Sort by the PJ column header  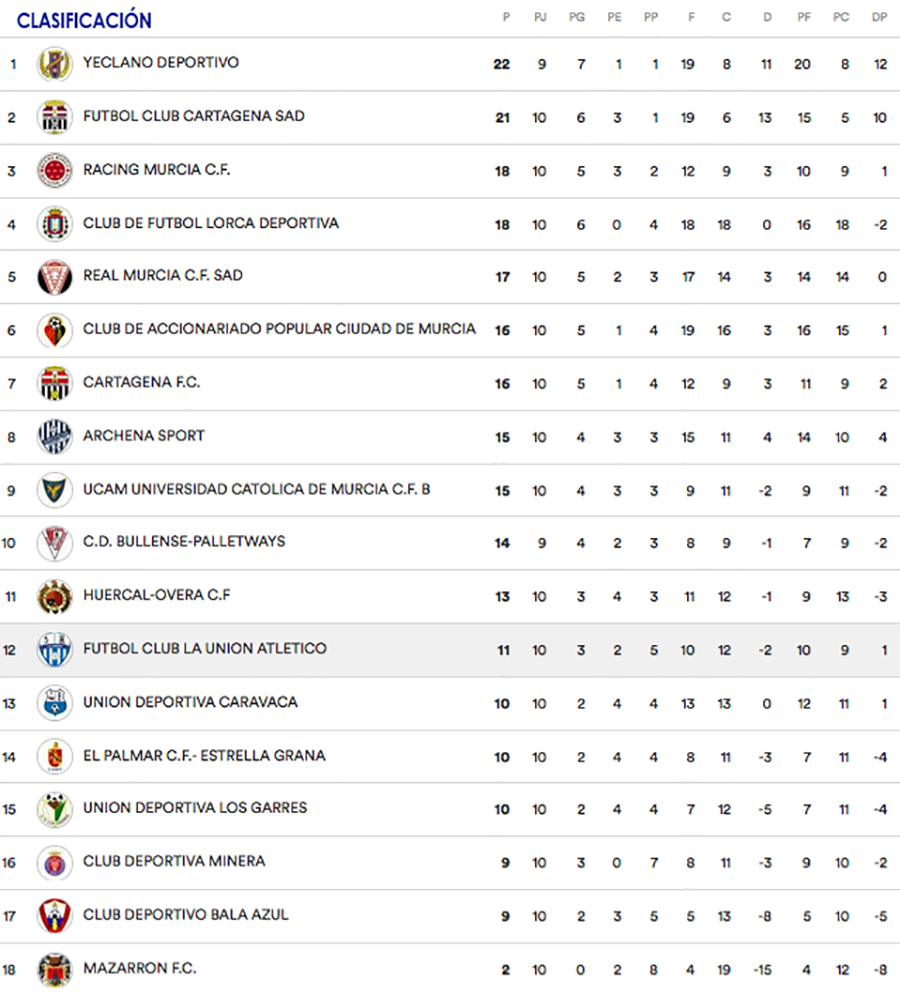(x=540, y=17)
